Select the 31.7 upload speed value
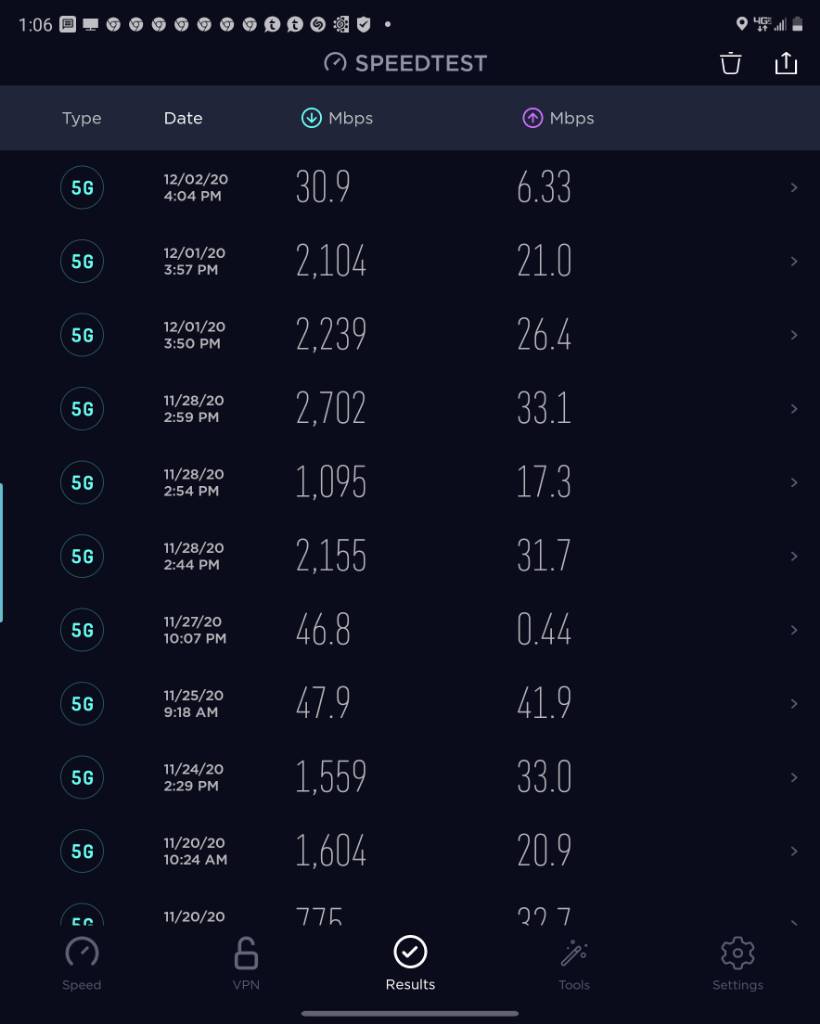 click(544, 556)
